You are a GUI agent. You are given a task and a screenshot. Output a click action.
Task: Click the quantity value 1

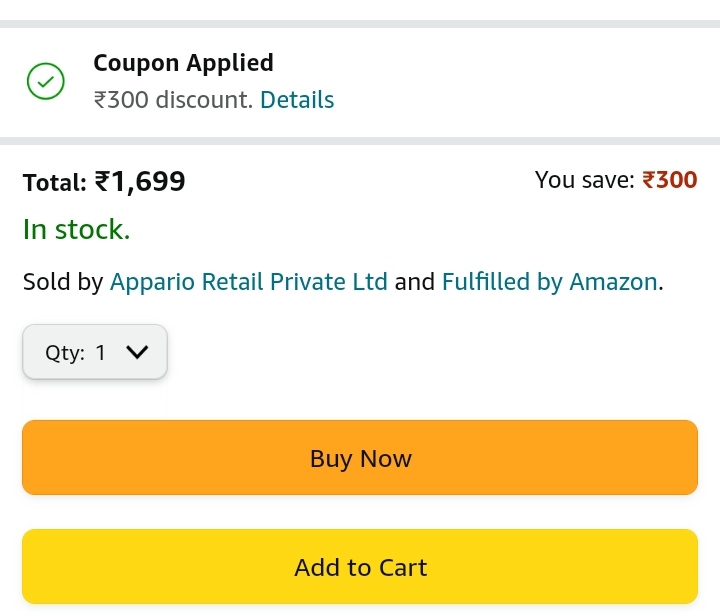click(100, 353)
